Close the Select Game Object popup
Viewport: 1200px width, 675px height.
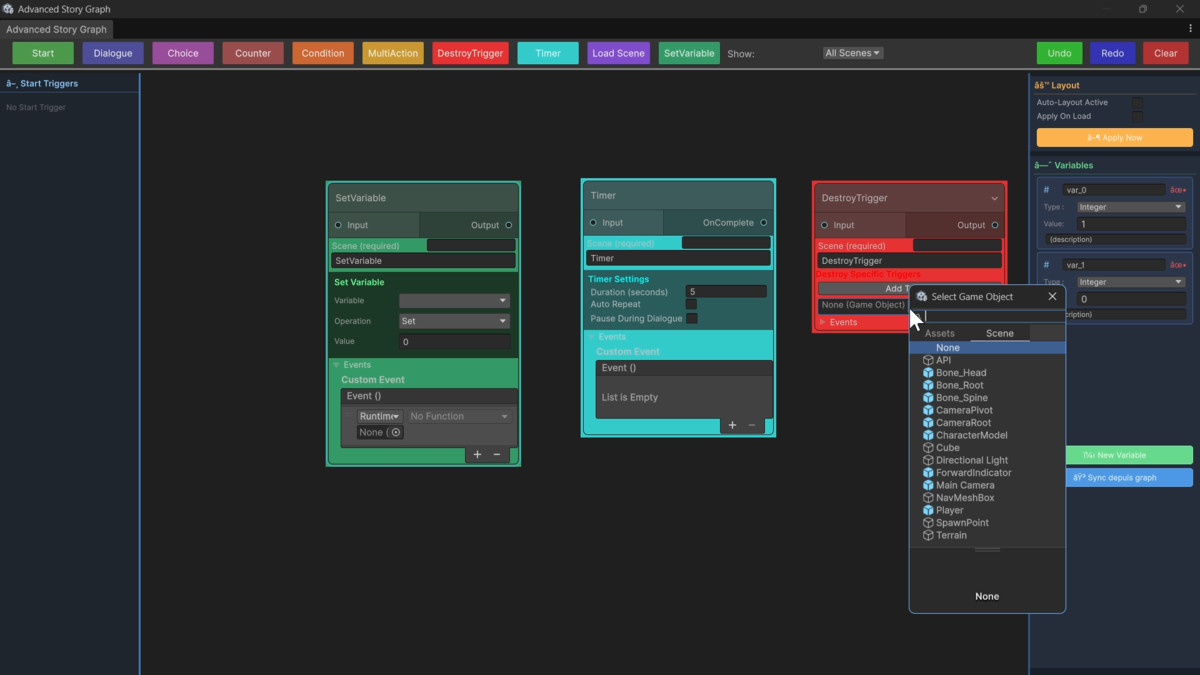point(1052,296)
